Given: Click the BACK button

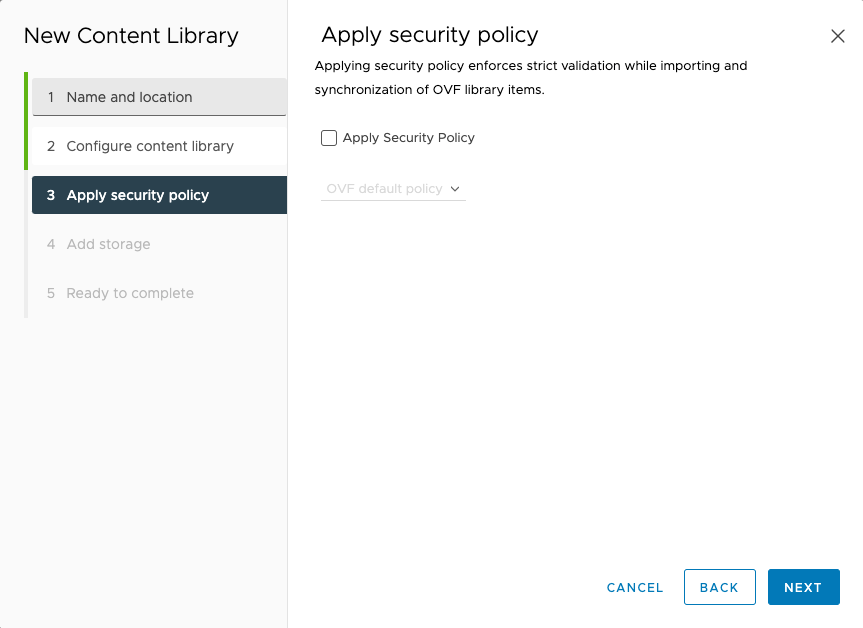Looking at the screenshot, I should click(719, 587).
